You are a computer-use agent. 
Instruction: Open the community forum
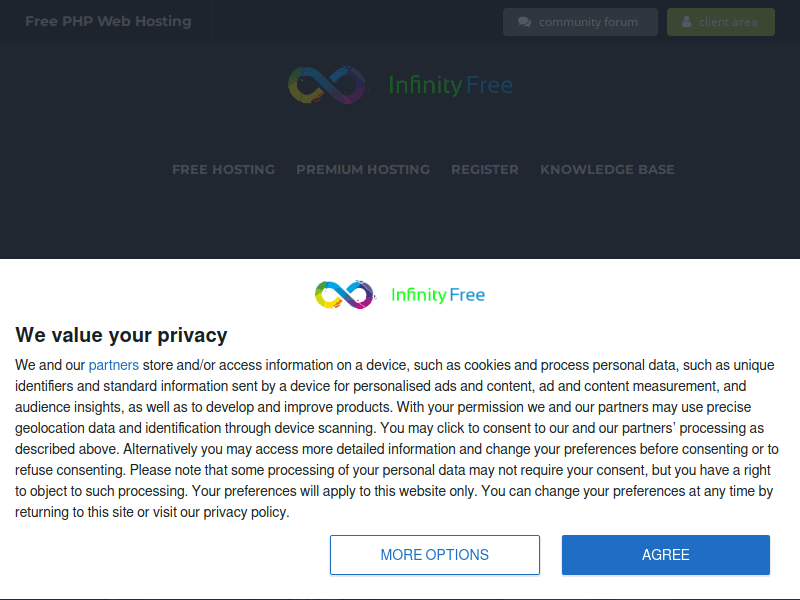pyautogui.click(x=580, y=21)
